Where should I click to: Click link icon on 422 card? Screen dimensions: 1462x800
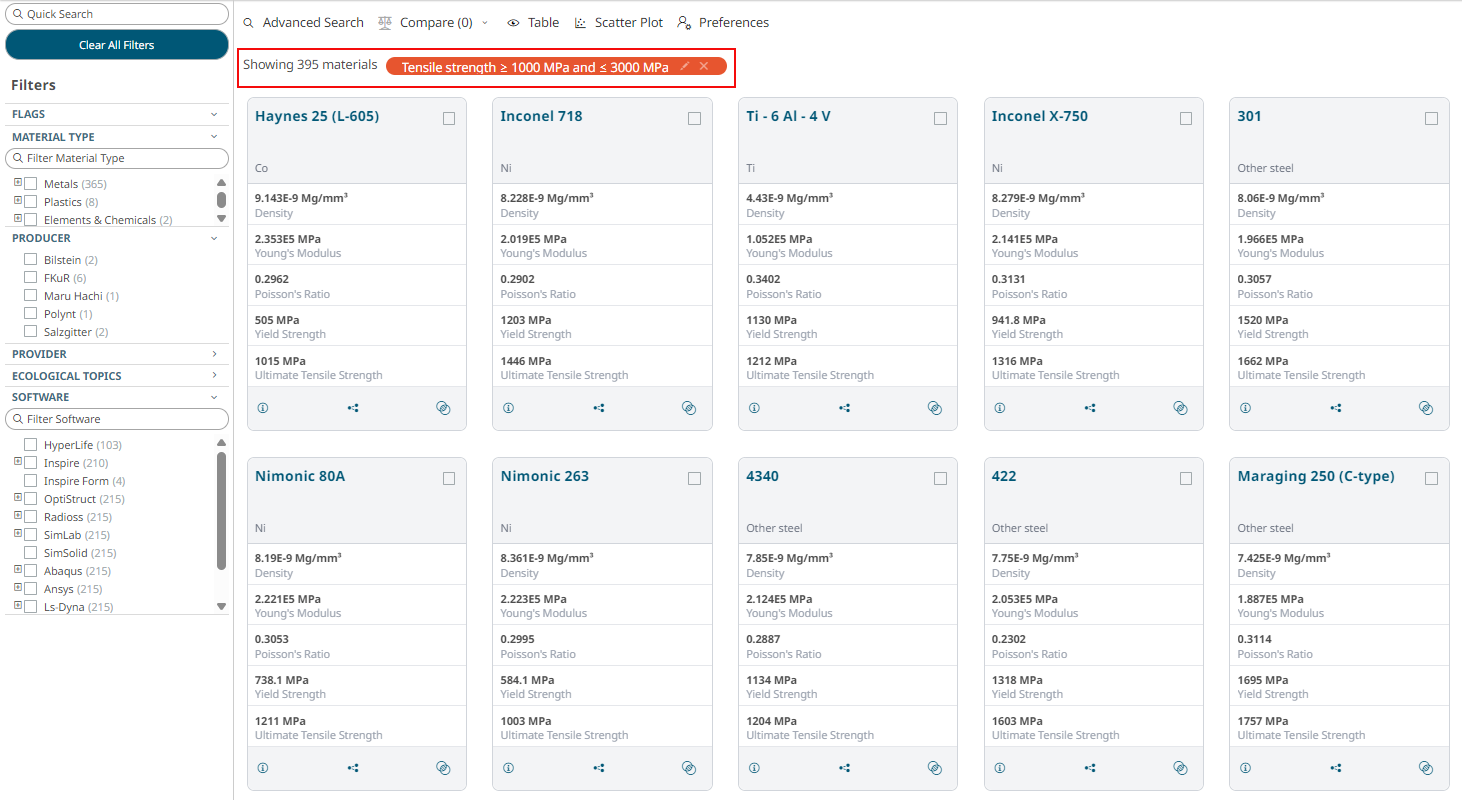click(1180, 768)
